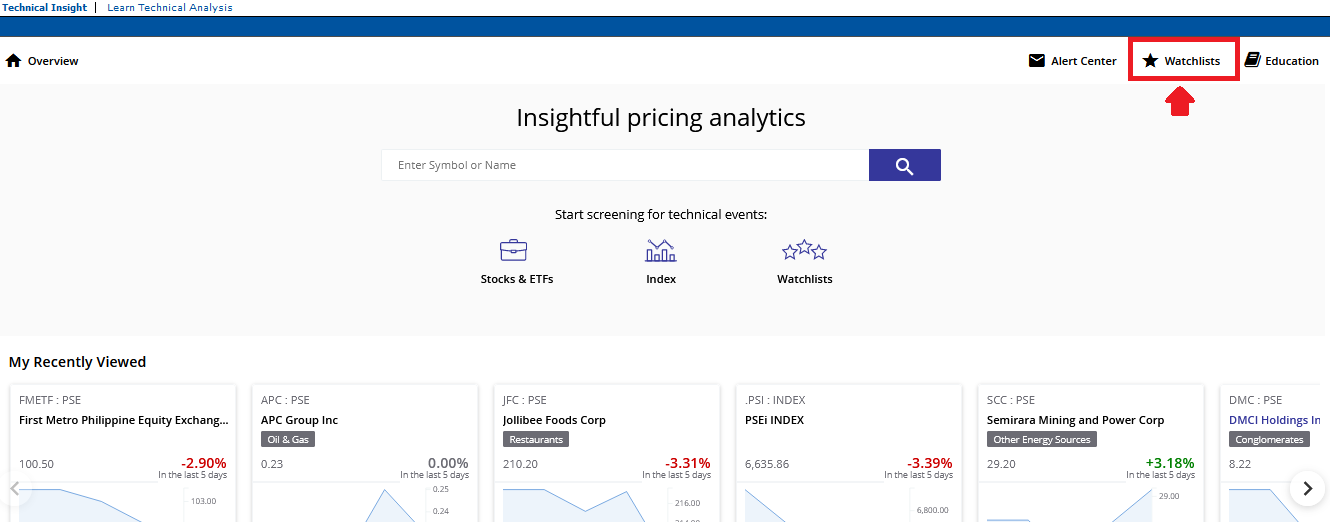The width and height of the screenshot is (1330, 522).
Task: Click Watchlists label under screening options
Action: 805,279
